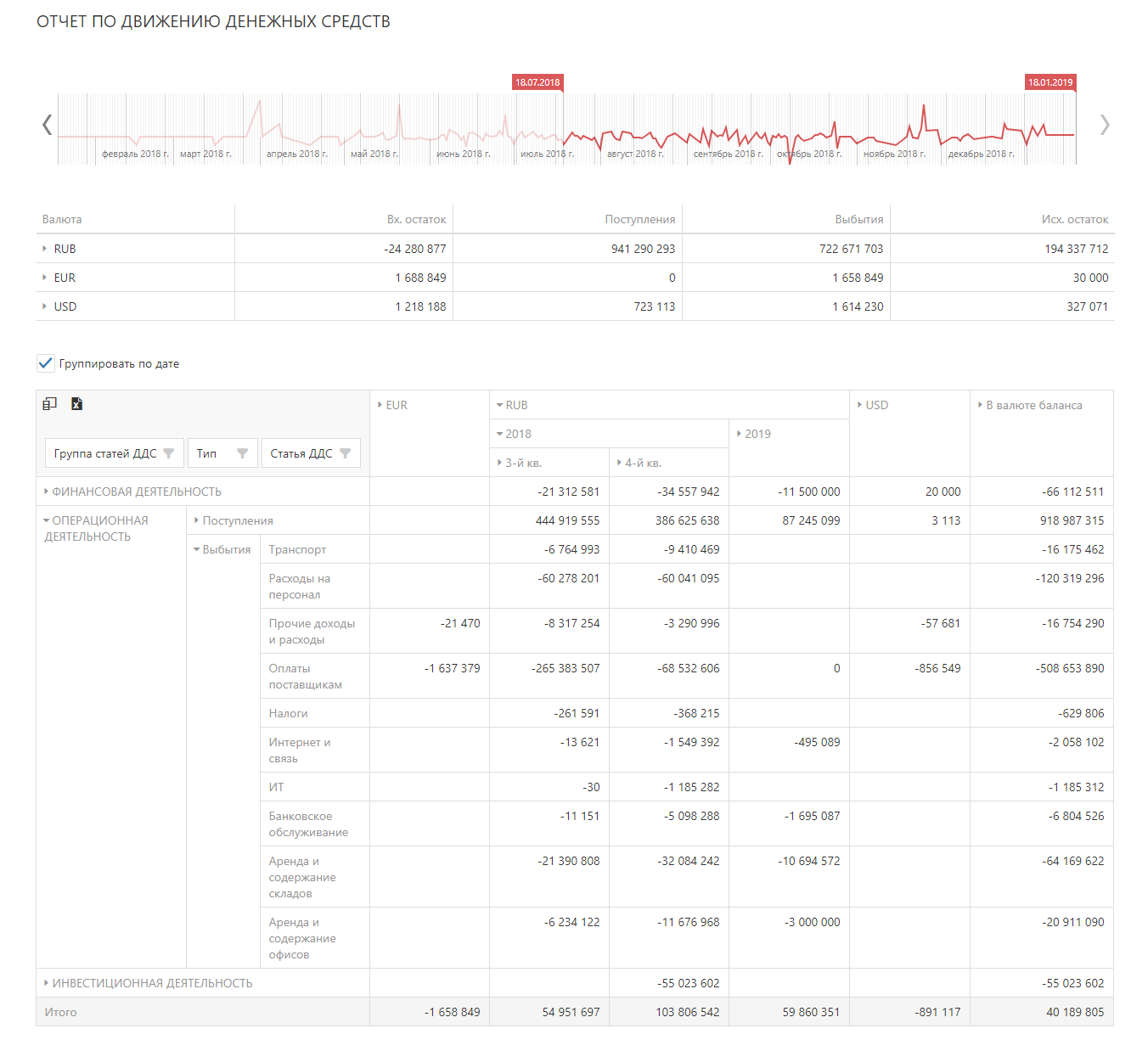This screenshot has width=1148, height=1051.
Task: Click filter icon on Статья ДДС field
Action: coord(345,453)
